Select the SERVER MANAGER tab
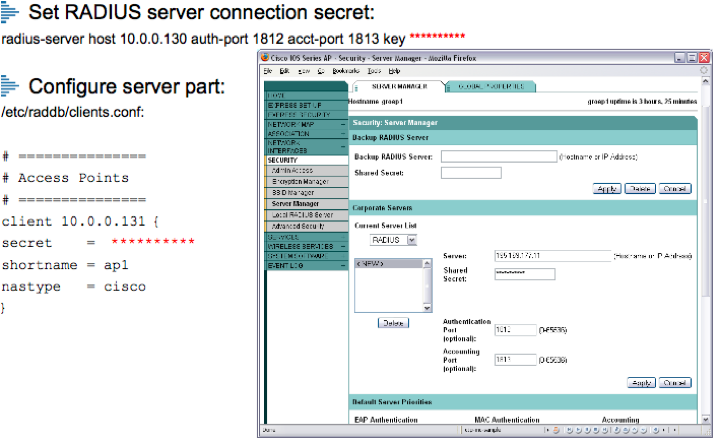The height and width of the screenshot is (443, 720). [x=401, y=87]
